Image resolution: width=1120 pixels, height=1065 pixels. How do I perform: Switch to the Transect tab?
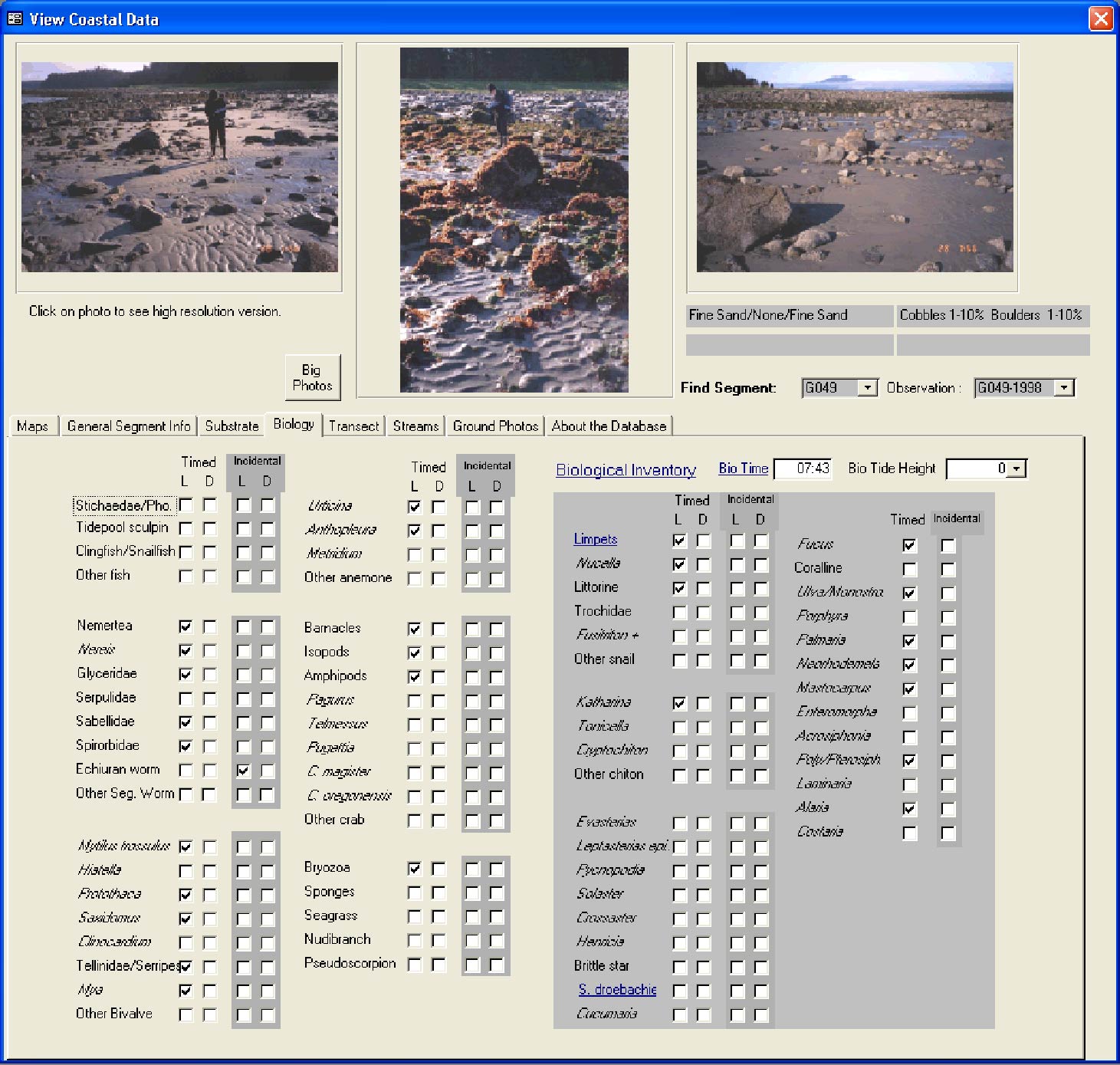[x=353, y=426]
